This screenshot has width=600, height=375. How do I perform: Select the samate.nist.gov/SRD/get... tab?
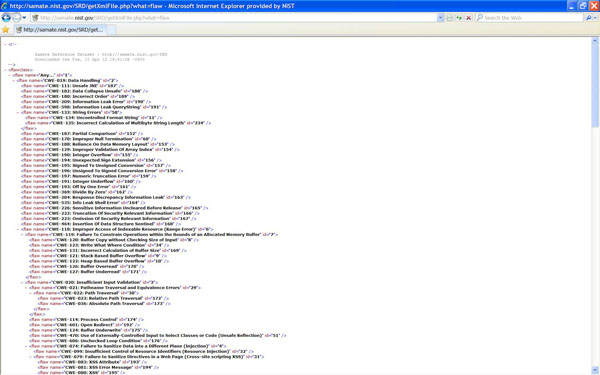tap(60, 30)
